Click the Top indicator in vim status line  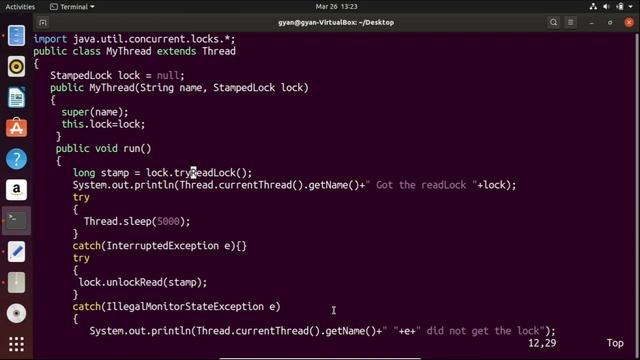[615, 343]
